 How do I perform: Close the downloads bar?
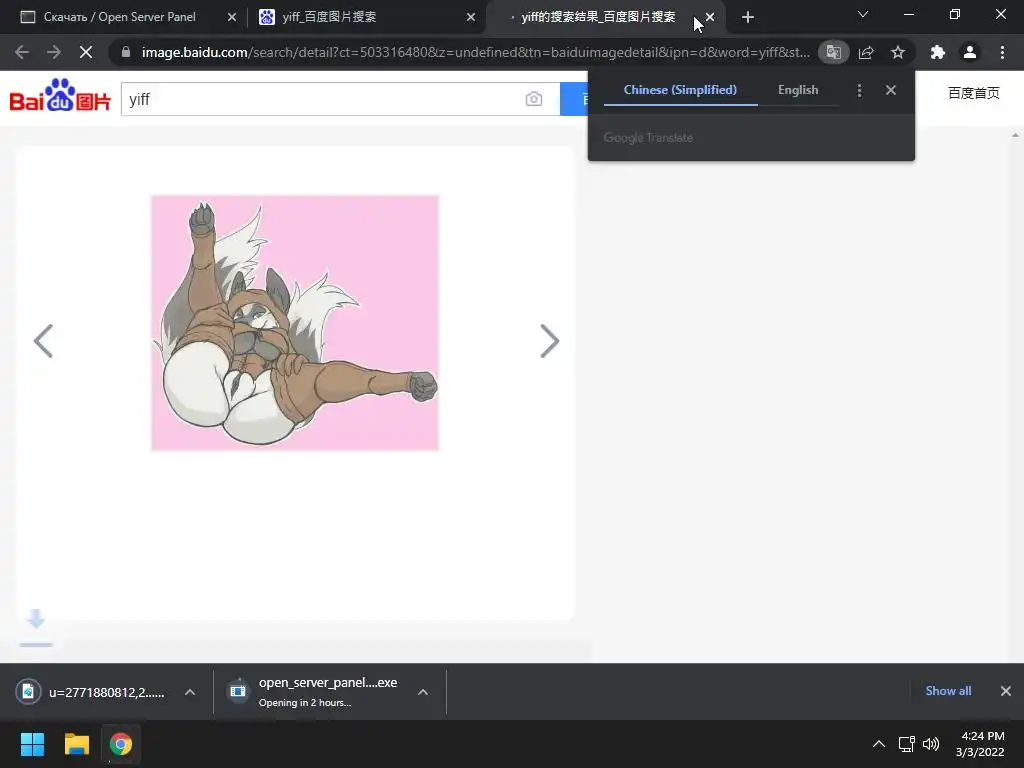[1006, 691]
